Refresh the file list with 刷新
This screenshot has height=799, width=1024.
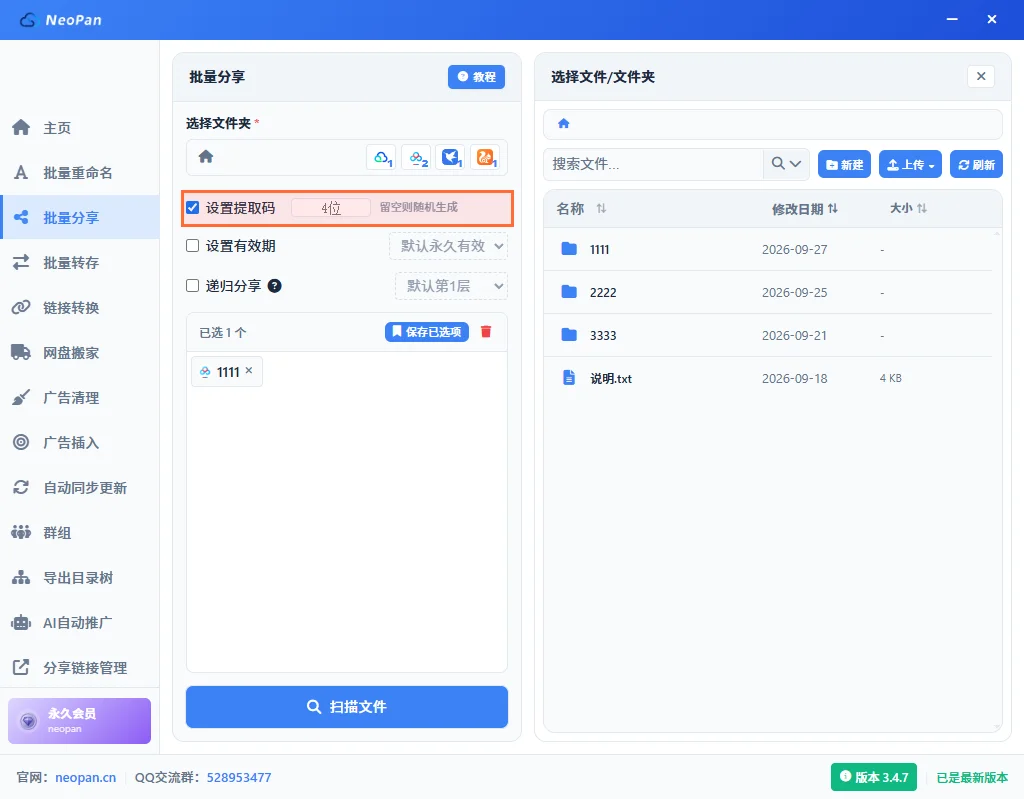(x=976, y=165)
